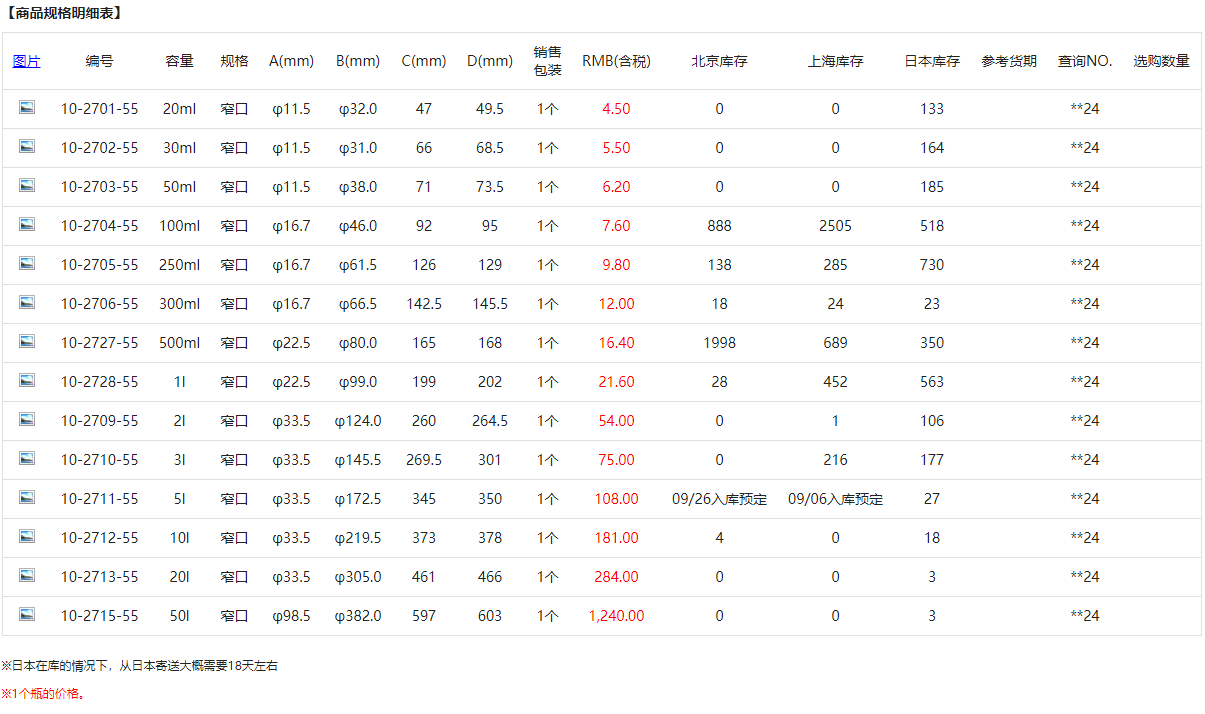
Task: View picture icon for product 10-2709-55
Action: click(27, 420)
